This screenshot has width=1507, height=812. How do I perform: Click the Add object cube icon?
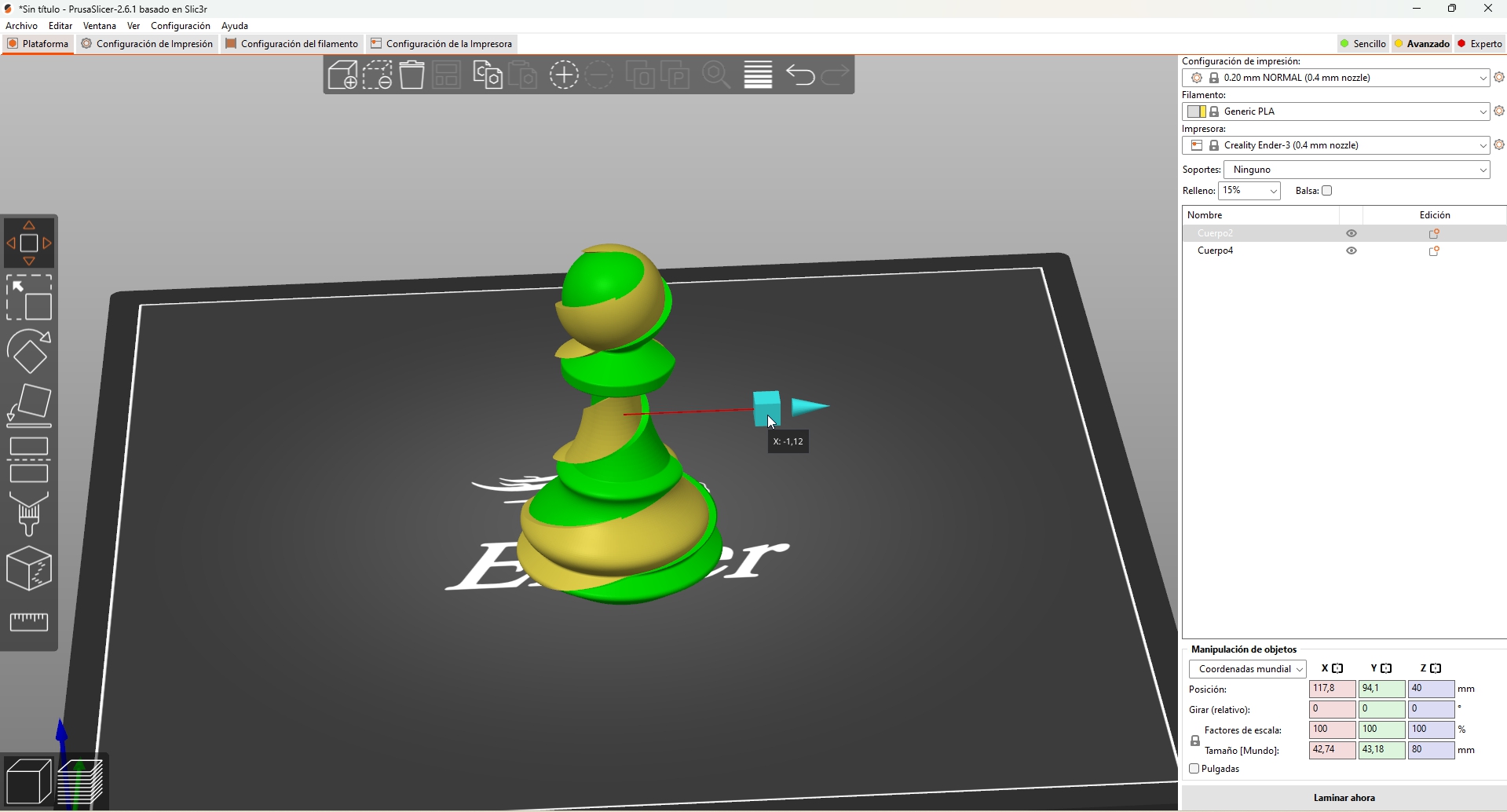tap(342, 75)
